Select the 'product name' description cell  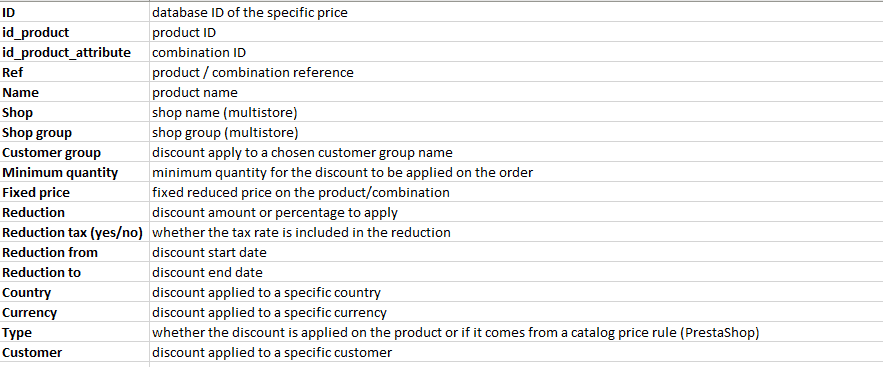516,92
